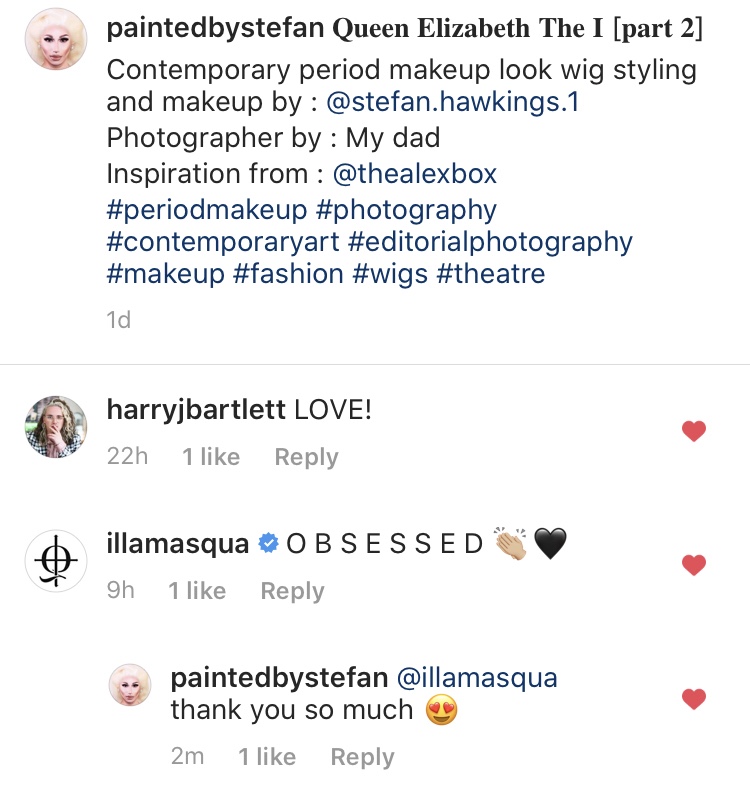Image resolution: width=750 pixels, height=791 pixels.
Task: View likes on harryjbartlett's comment
Action: point(211,457)
